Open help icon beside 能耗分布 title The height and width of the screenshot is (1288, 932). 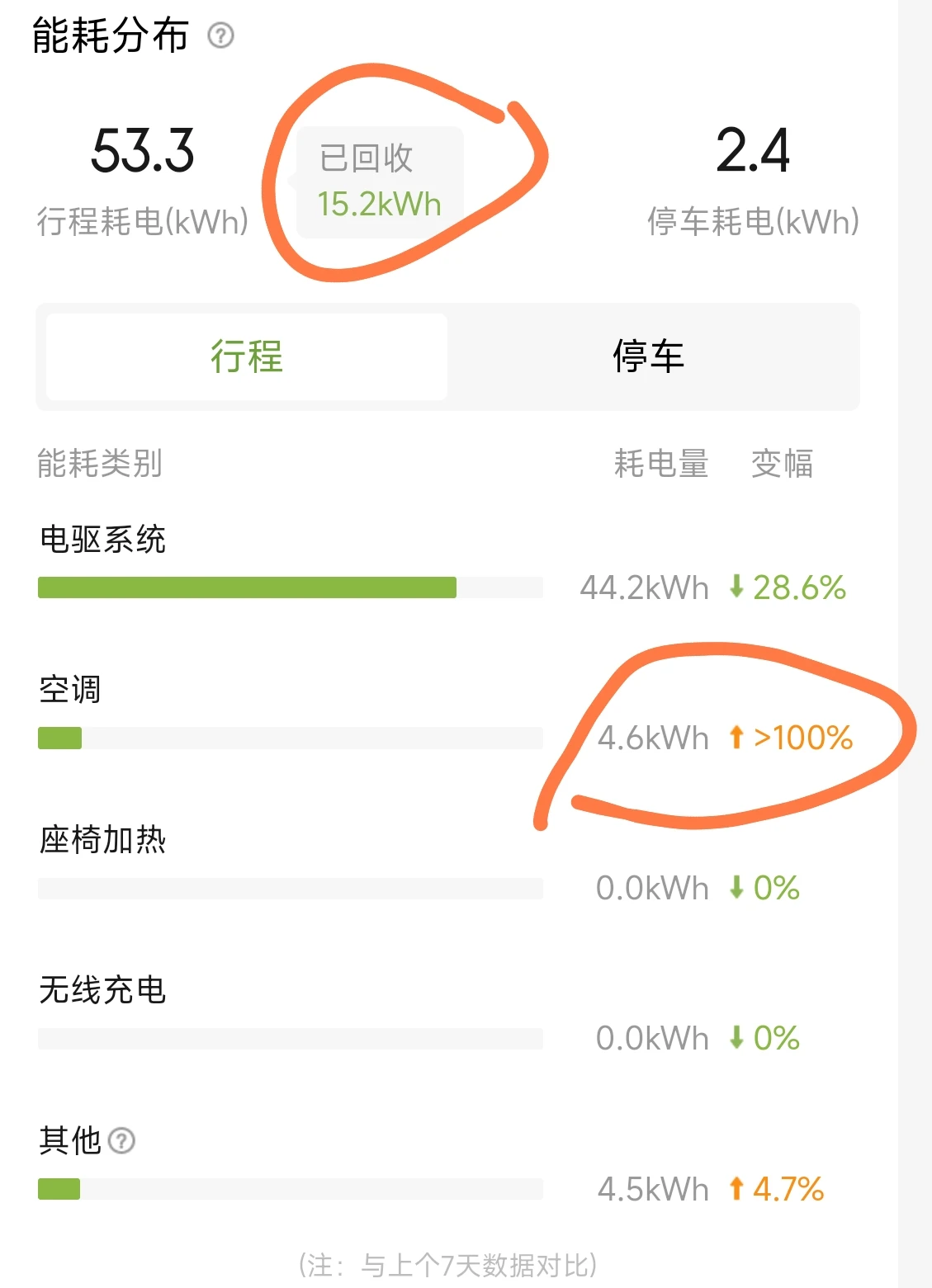[x=220, y=35]
